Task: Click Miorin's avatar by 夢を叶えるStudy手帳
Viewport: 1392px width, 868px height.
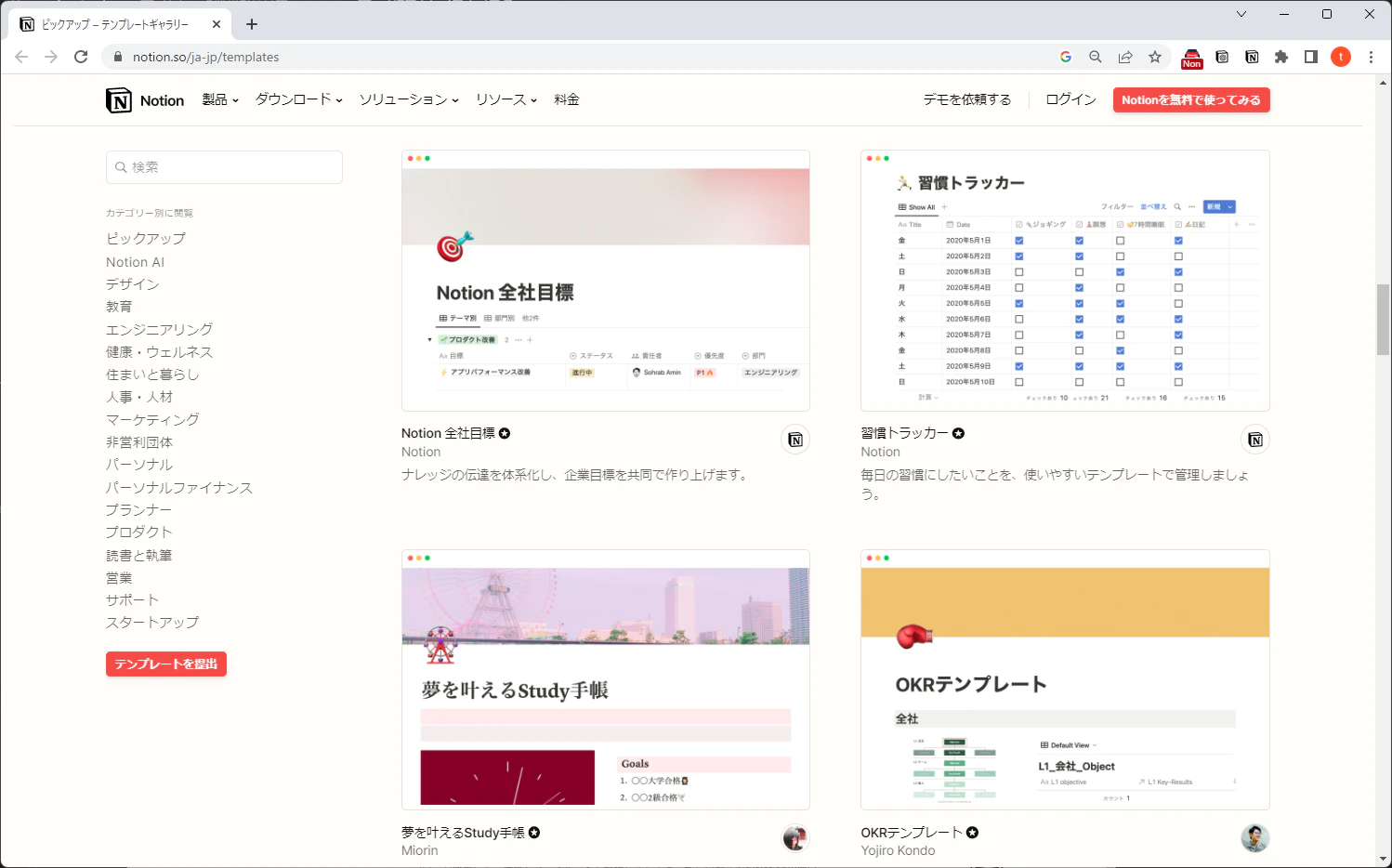Action: 795,838
